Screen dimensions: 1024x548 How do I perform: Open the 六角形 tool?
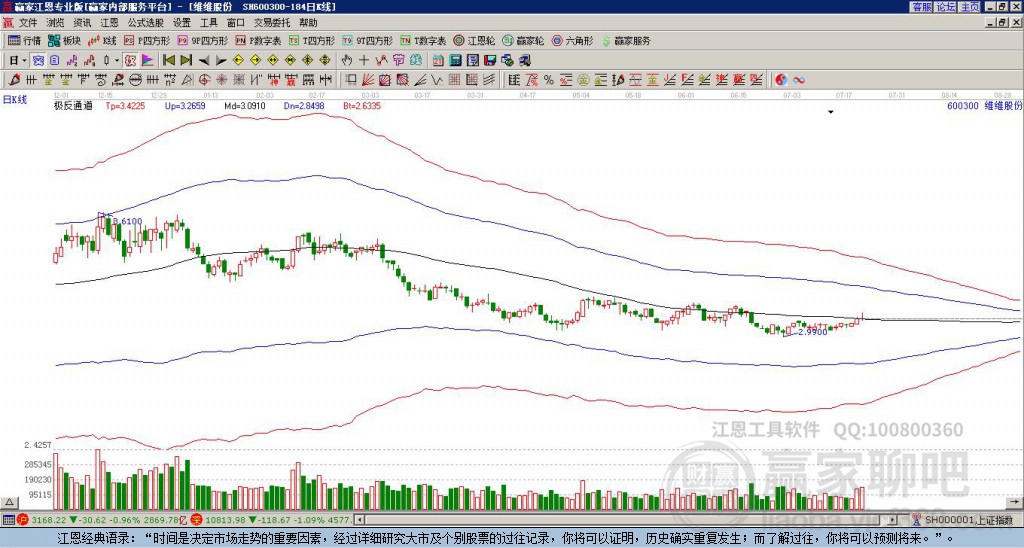pos(573,41)
